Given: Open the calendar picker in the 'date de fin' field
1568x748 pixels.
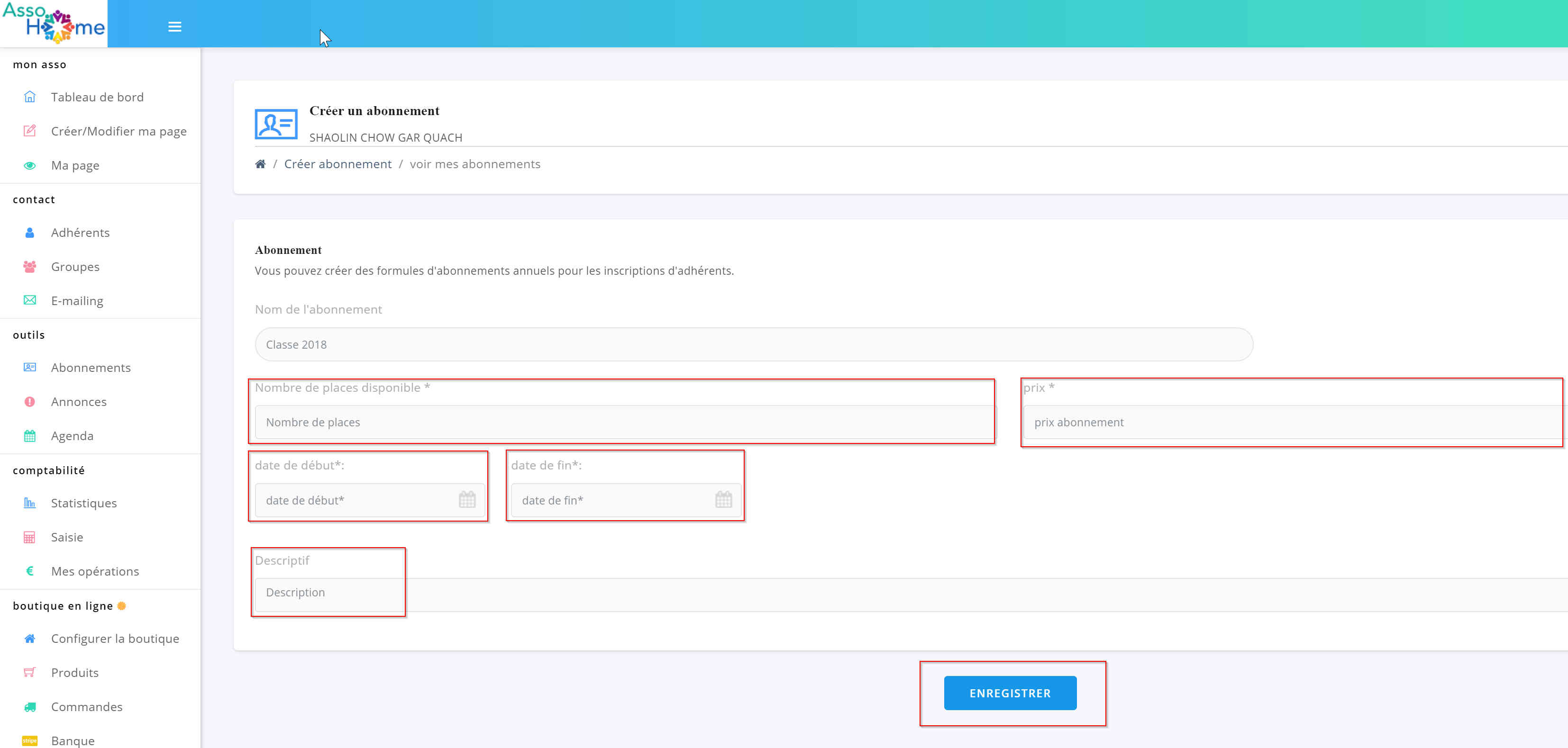Looking at the screenshot, I should [723, 500].
